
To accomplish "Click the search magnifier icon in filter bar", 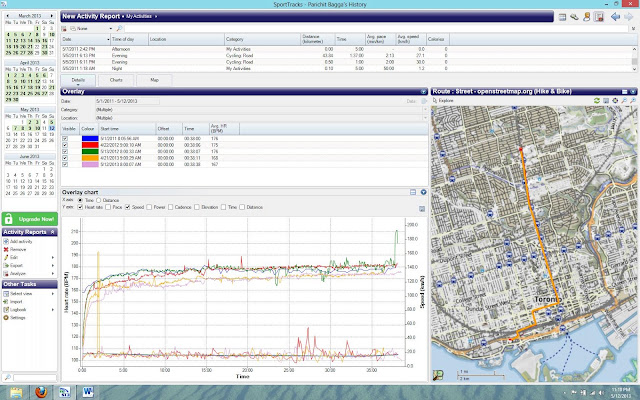I will 119,29.
